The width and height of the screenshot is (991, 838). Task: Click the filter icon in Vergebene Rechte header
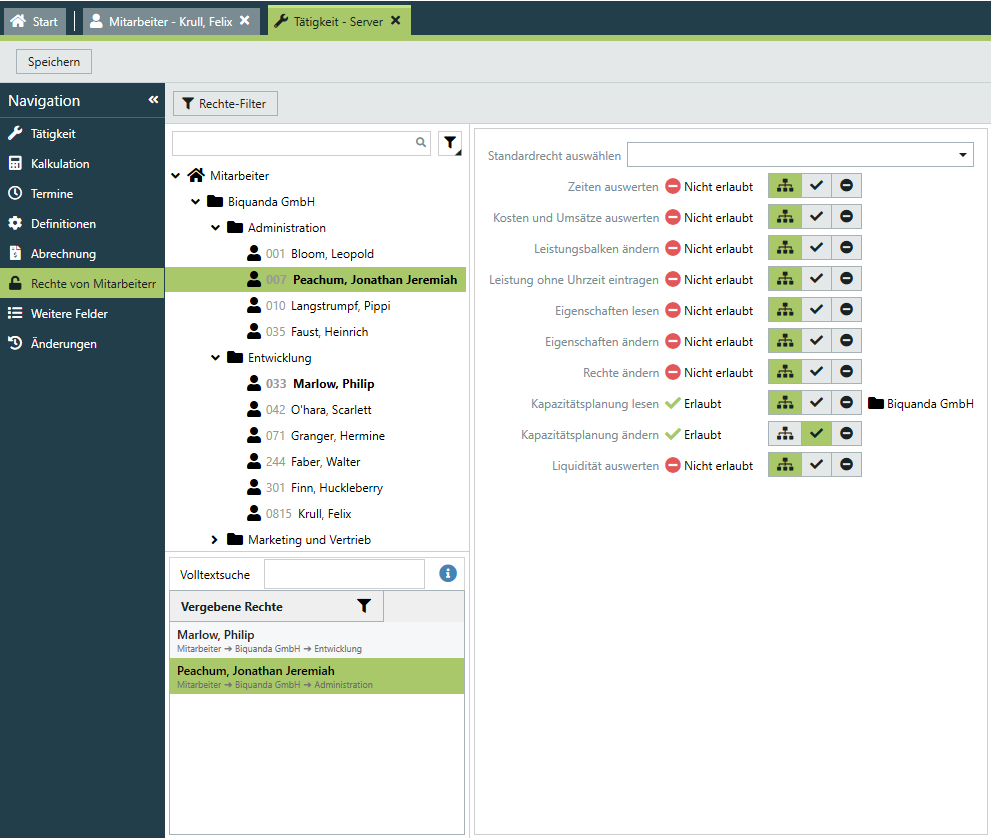click(364, 606)
